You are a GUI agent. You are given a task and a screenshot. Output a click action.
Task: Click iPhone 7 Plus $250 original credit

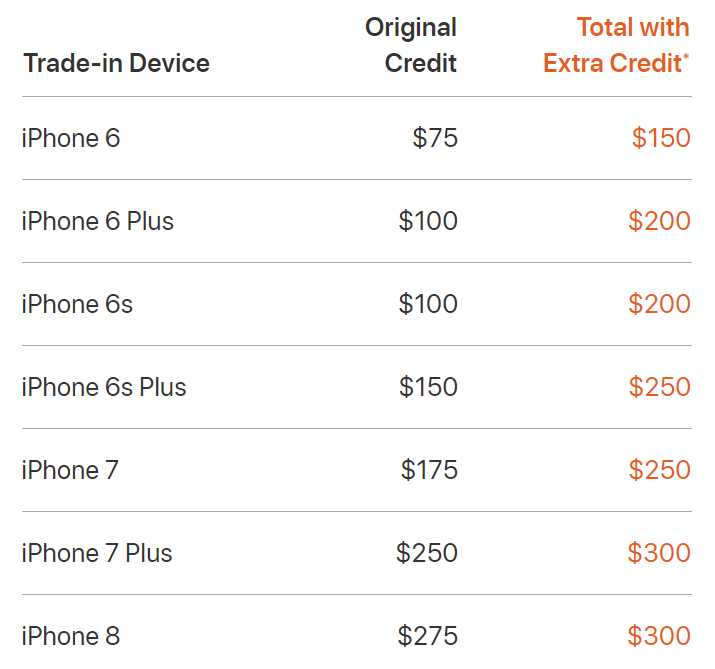coord(427,553)
